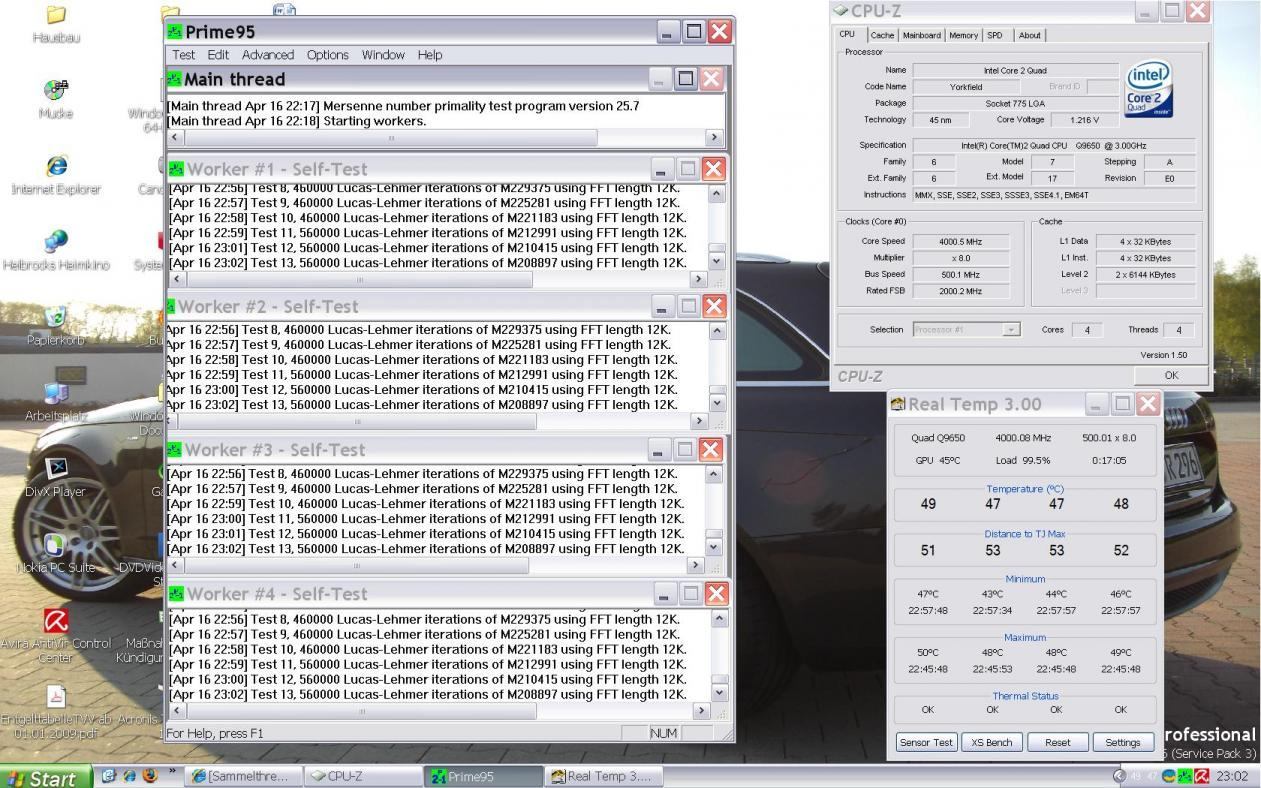This screenshot has width=1261, height=788.
Task: Switch to Sammelthread taskbar item
Action: click(x=245, y=777)
